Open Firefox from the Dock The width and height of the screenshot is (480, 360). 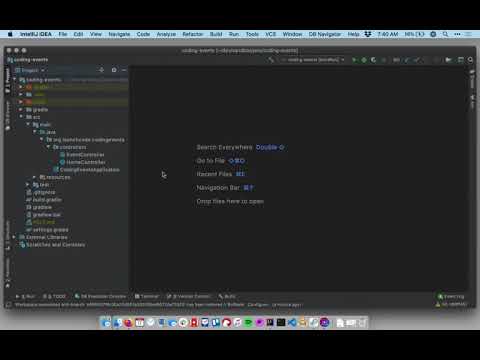coord(128,322)
